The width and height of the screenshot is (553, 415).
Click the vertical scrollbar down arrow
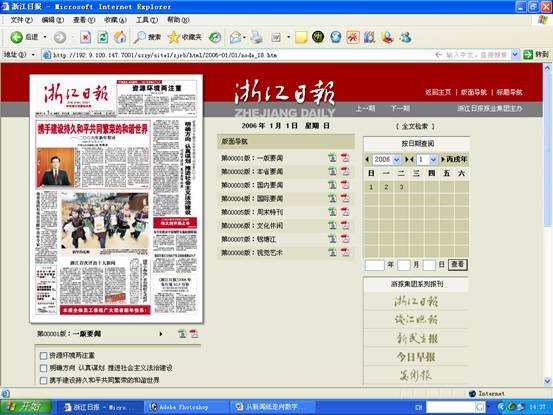(547, 381)
